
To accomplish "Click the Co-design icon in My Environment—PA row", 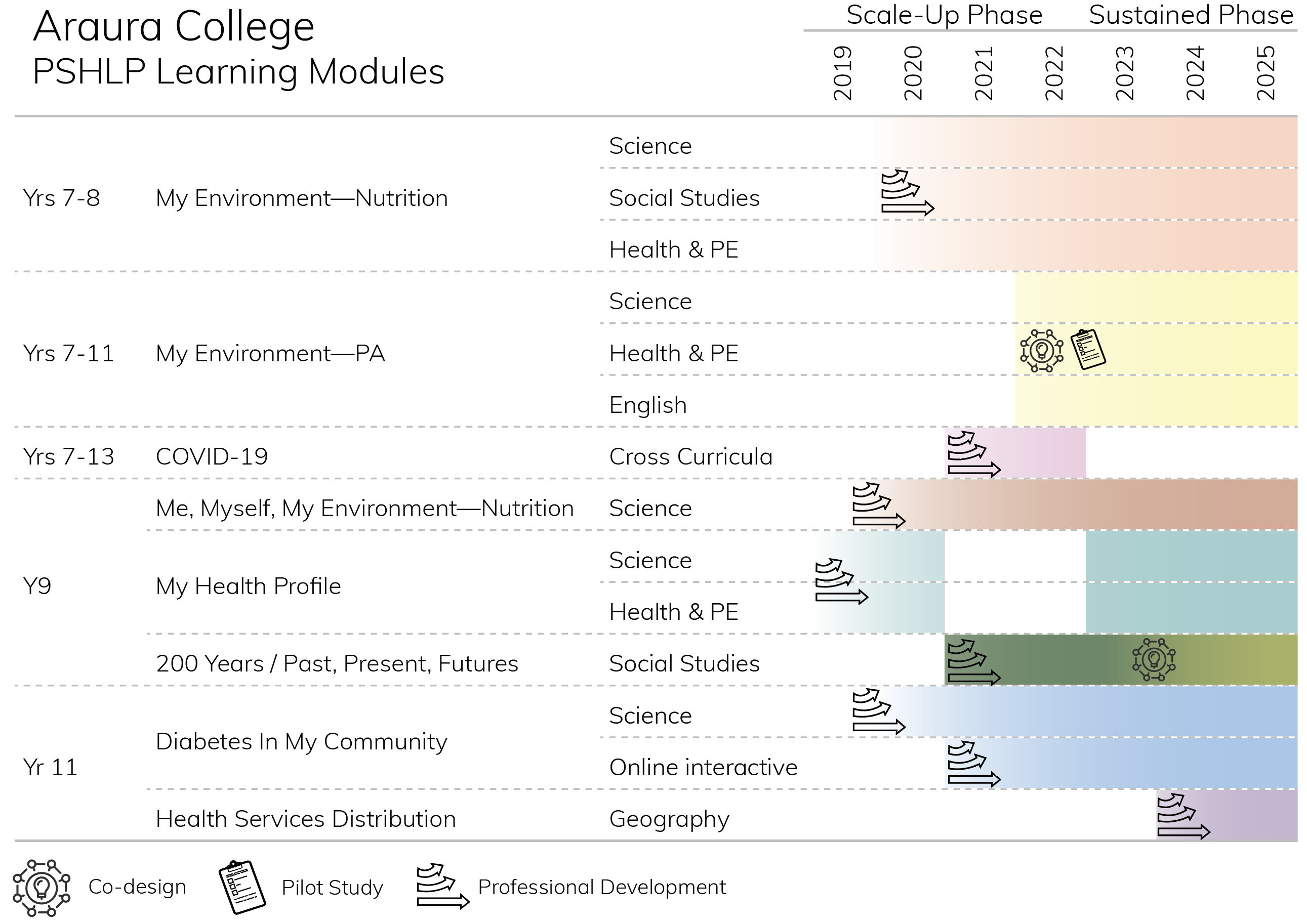I will (1042, 351).
